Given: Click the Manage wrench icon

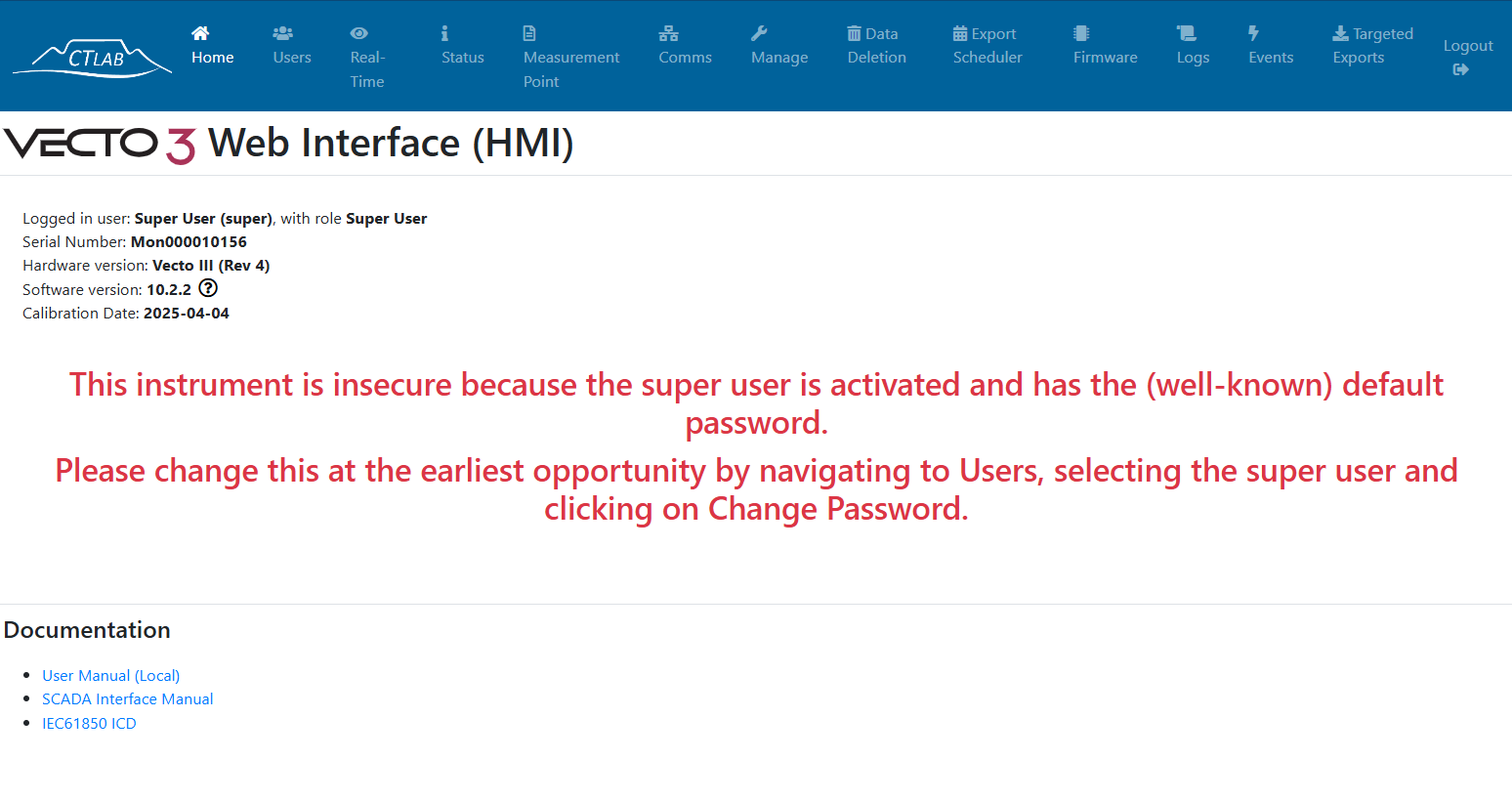Looking at the screenshot, I should [x=759, y=33].
